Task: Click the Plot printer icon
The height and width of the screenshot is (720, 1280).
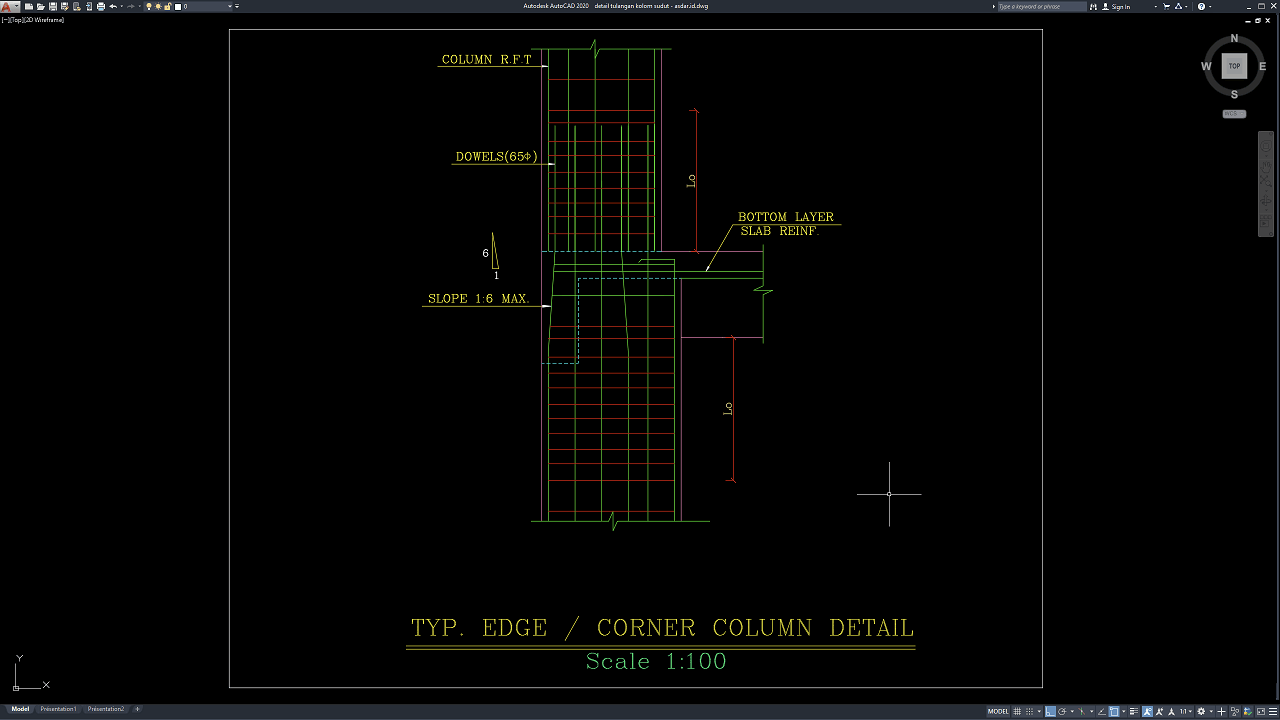Action: coord(100,6)
